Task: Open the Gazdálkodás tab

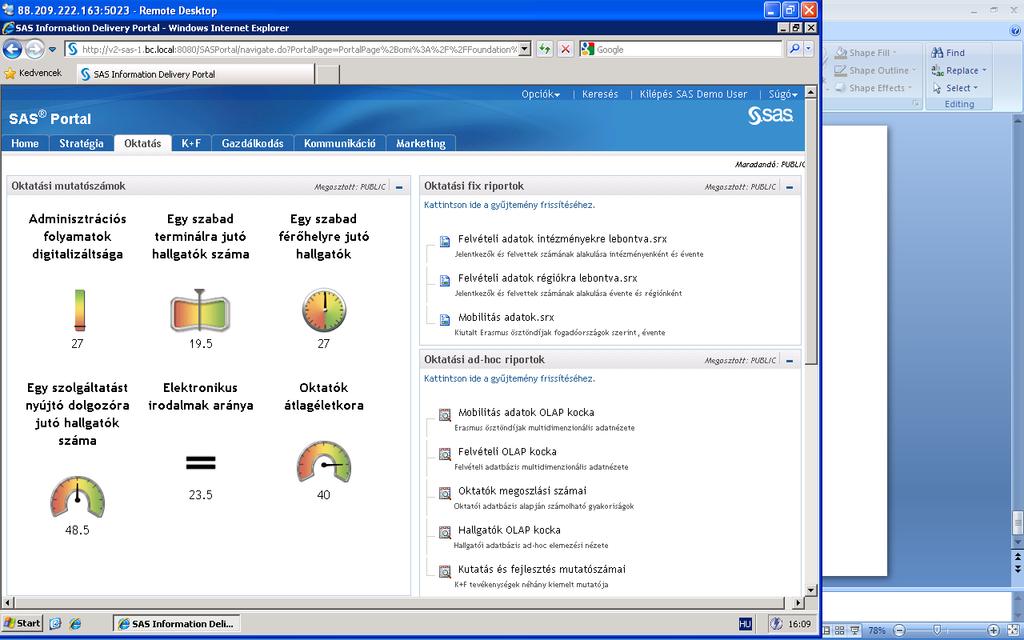Action: click(253, 143)
